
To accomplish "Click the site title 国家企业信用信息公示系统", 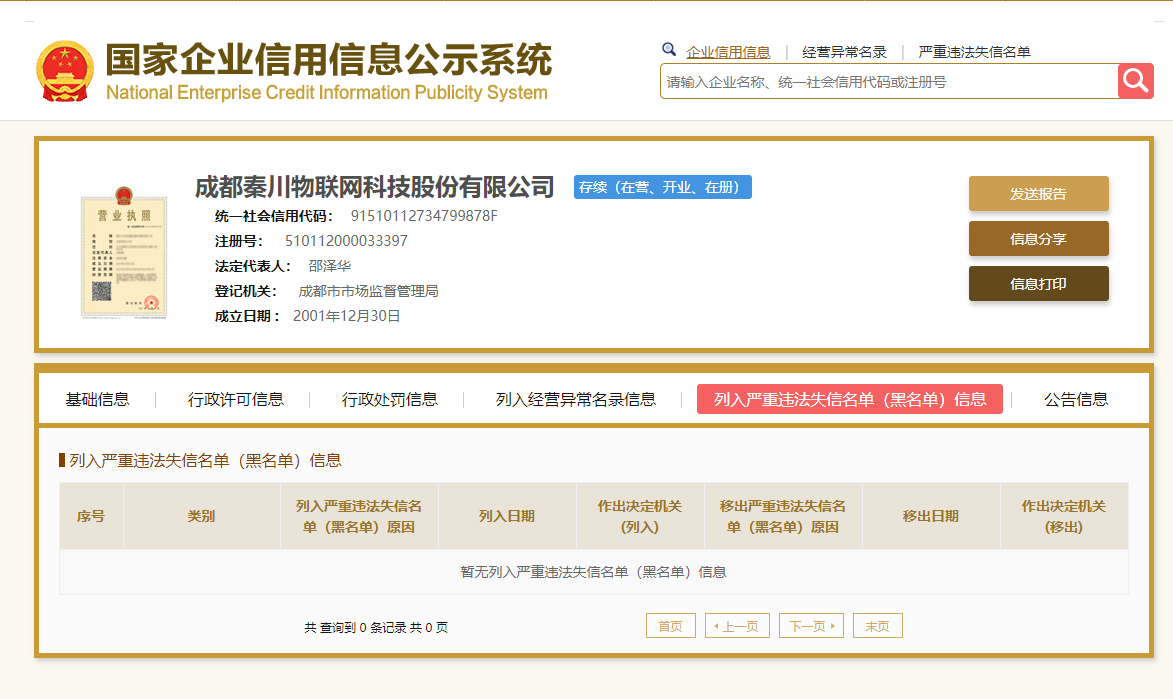I will tap(328, 60).
